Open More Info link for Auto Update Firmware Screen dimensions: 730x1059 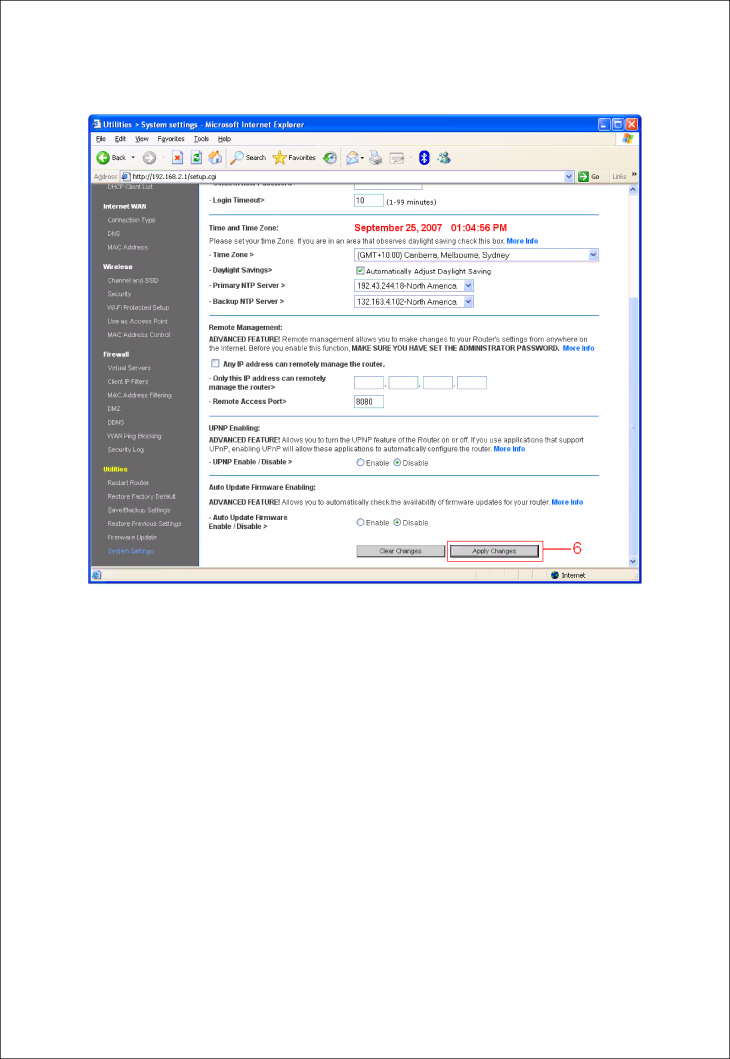click(x=567, y=502)
